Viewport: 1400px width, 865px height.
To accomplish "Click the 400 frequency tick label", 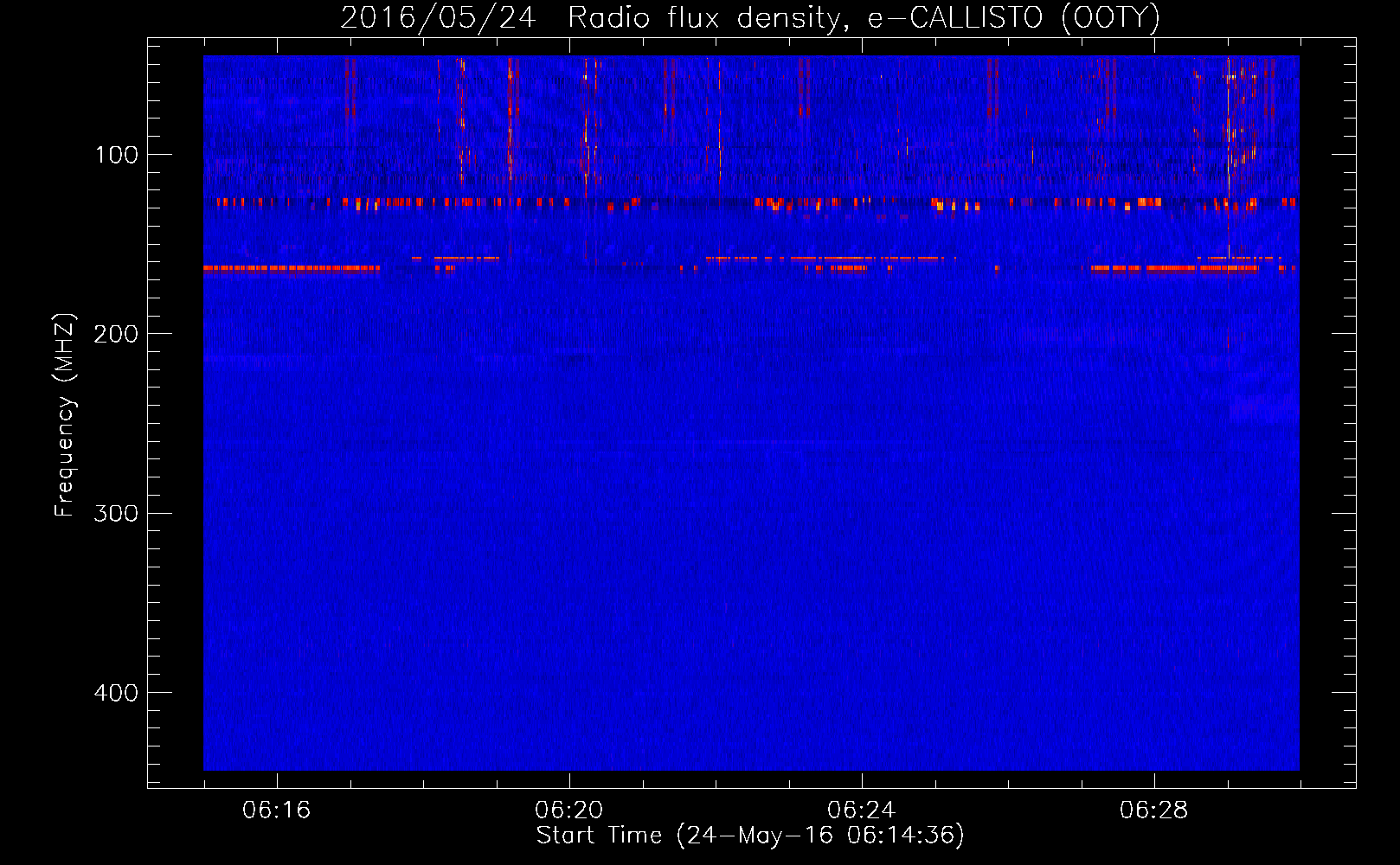I will (116, 693).
